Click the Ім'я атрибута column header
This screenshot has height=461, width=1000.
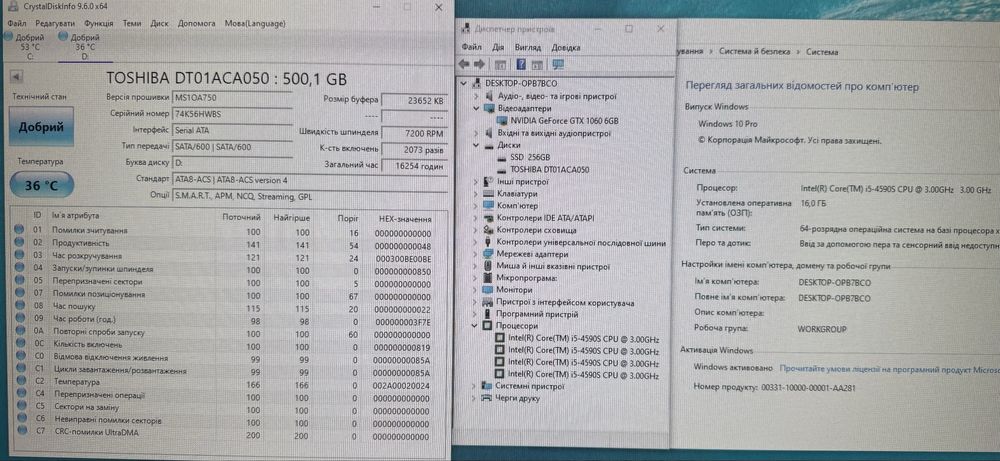75,216
